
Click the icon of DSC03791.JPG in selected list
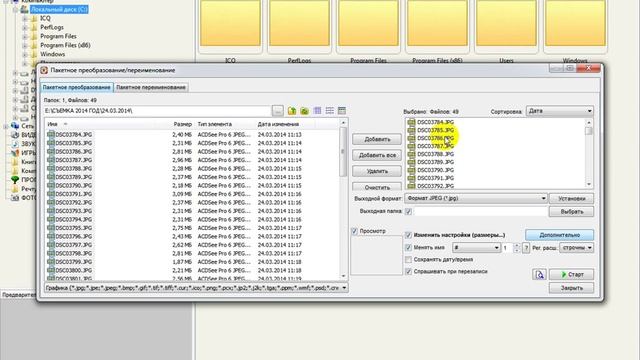[411, 178]
